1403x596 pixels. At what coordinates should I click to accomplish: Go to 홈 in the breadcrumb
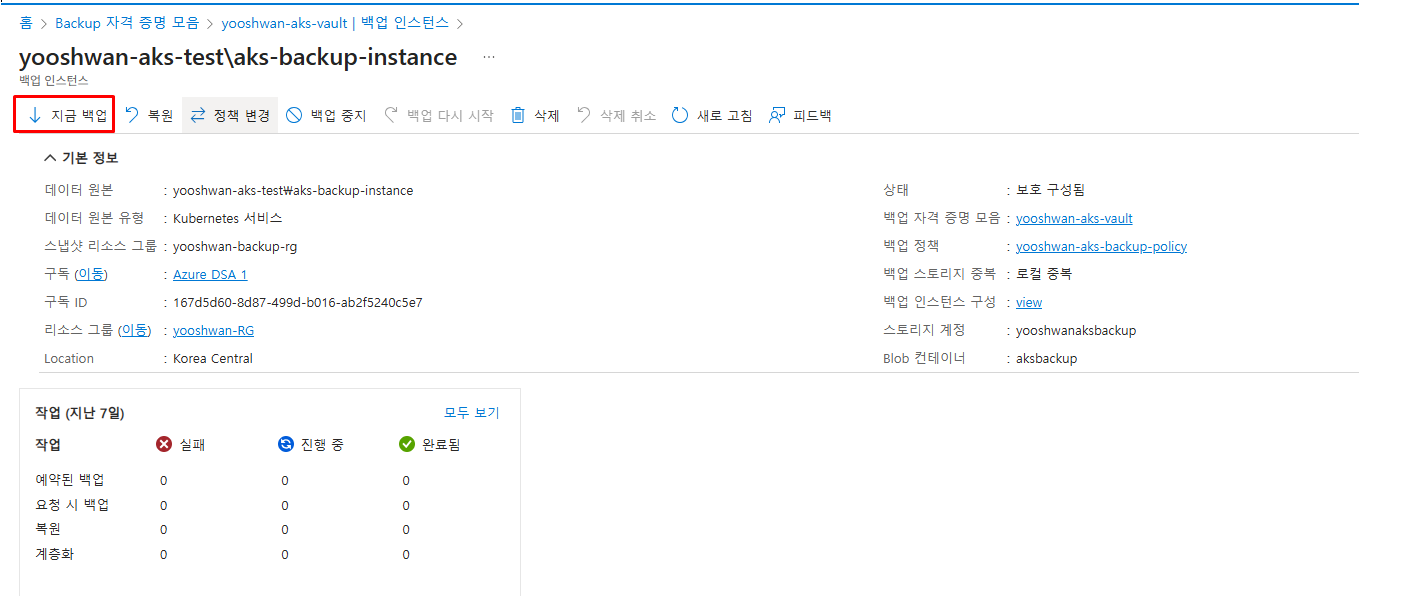pos(26,22)
